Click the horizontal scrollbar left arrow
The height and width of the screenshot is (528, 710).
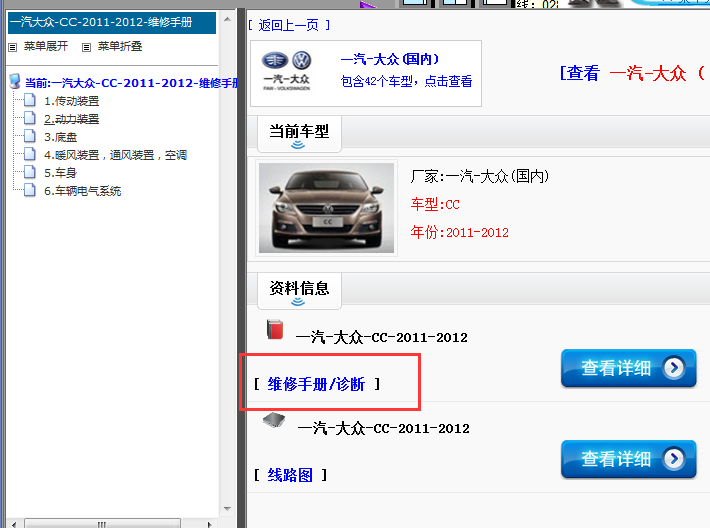pos(14,524)
